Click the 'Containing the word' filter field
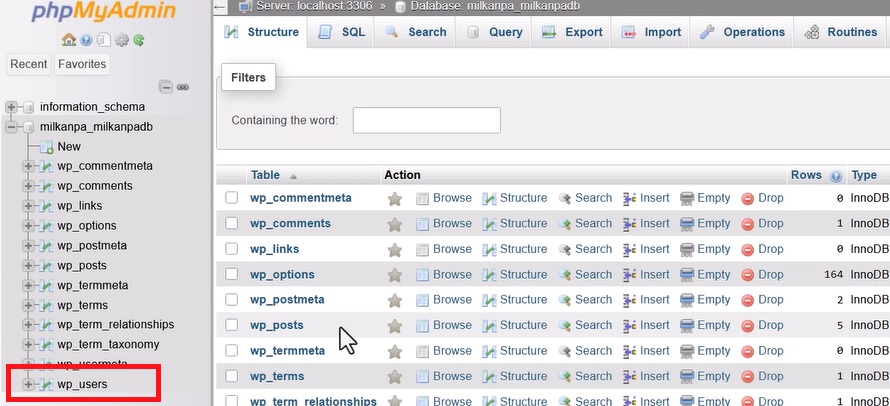This screenshot has width=890, height=406. coord(426,120)
